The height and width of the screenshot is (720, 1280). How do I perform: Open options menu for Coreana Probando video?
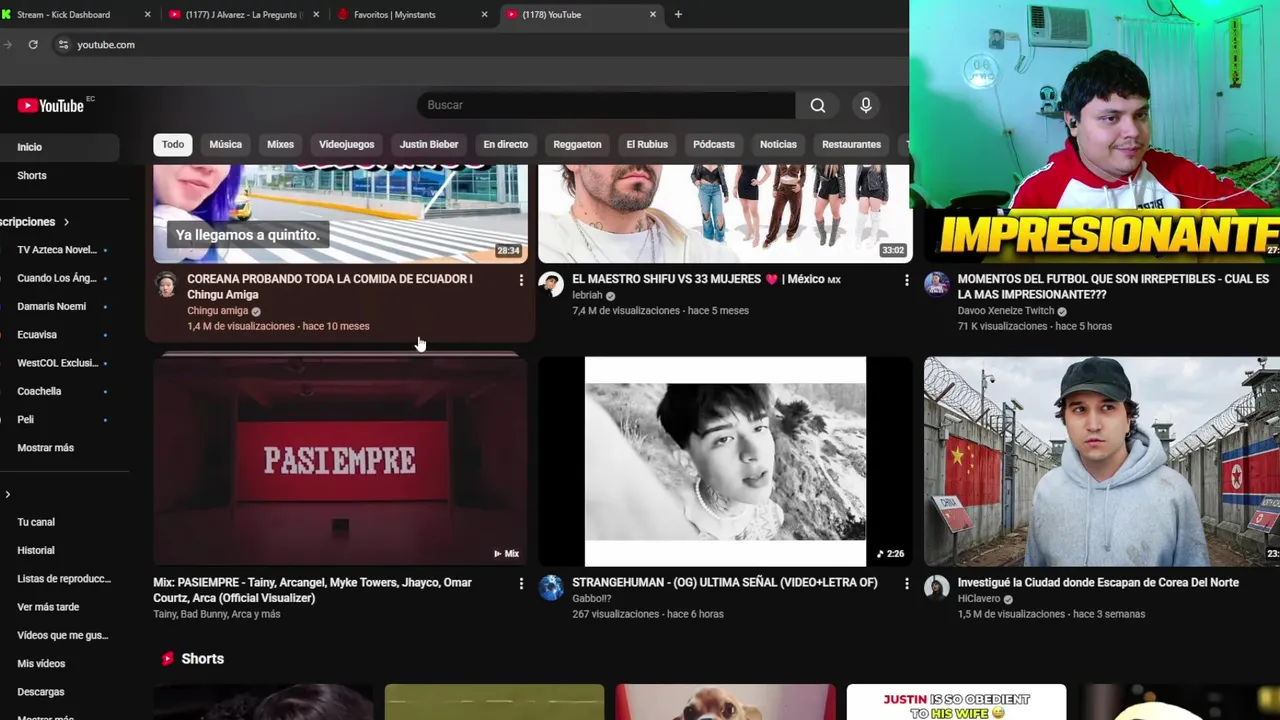pyautogui.click(x=521, y=280)
